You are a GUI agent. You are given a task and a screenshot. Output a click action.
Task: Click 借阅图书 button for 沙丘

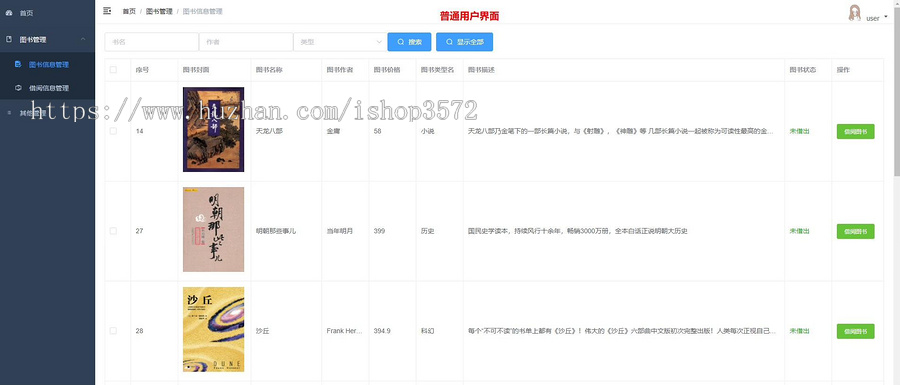pos(855,331)
